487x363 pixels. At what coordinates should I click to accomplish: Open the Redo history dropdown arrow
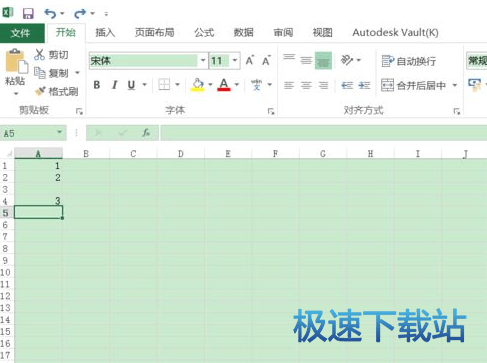pos(93,14)
